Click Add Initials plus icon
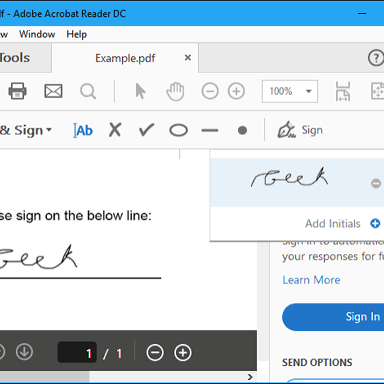The image size is (384, 384). [x=375, y=223]
